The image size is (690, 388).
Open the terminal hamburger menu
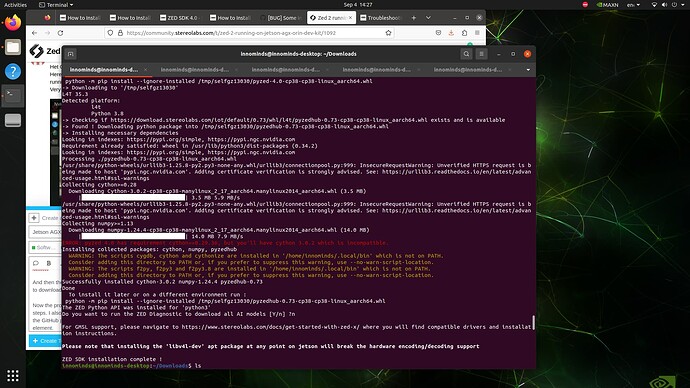pyautogui.click(x=481, y=54)
